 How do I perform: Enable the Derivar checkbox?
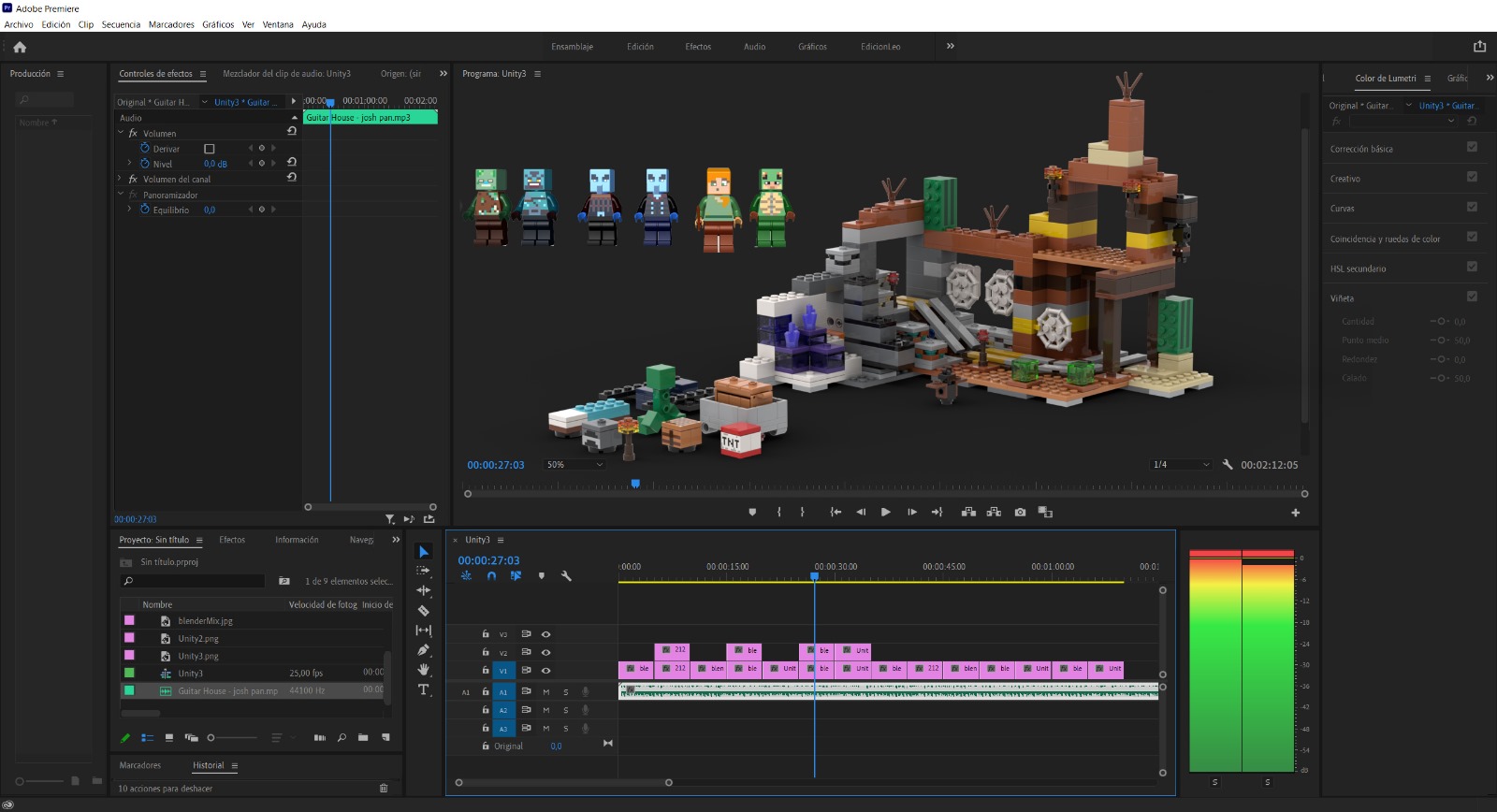coord(210,149)
